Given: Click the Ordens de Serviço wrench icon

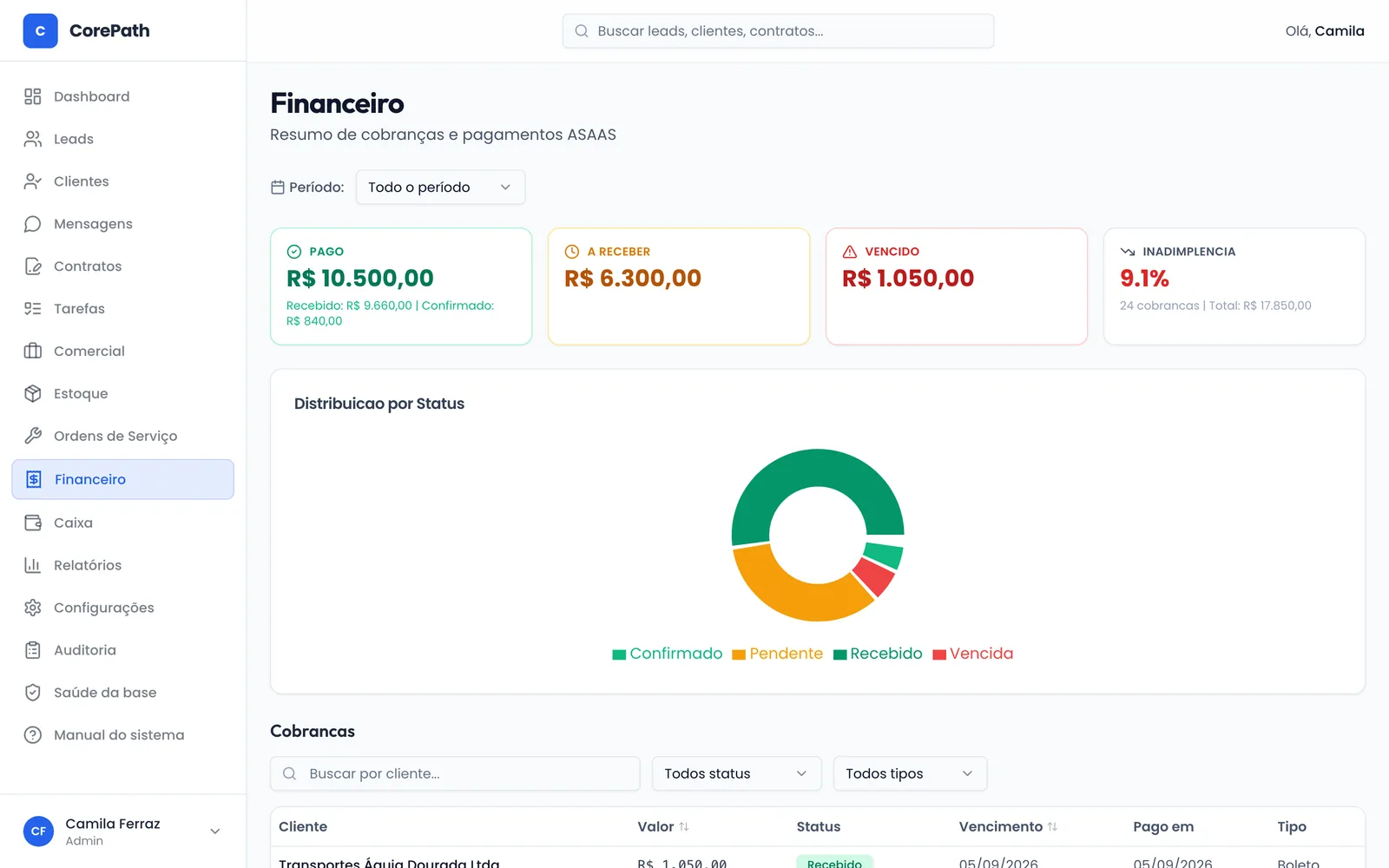Looking at the screenshot, I should (x=33, y=436).
